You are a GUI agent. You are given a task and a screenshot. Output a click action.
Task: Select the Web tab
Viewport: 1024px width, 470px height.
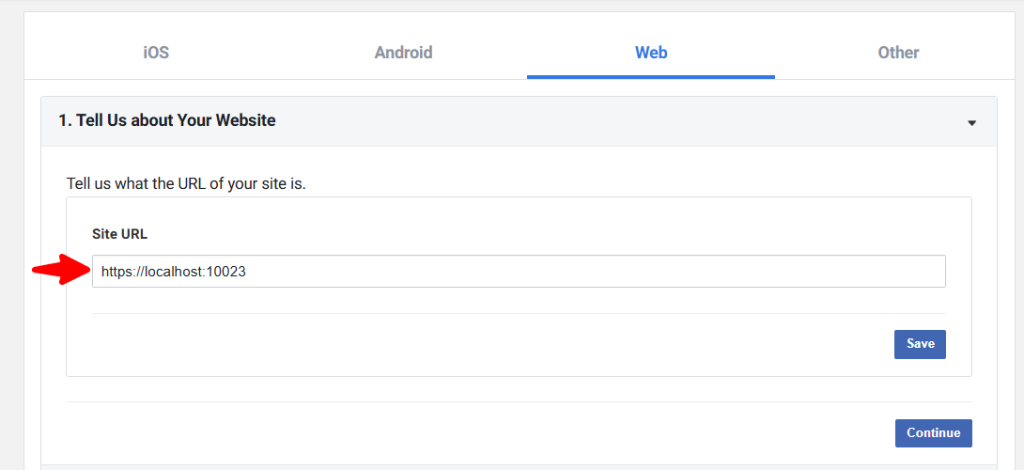[651, 53]
